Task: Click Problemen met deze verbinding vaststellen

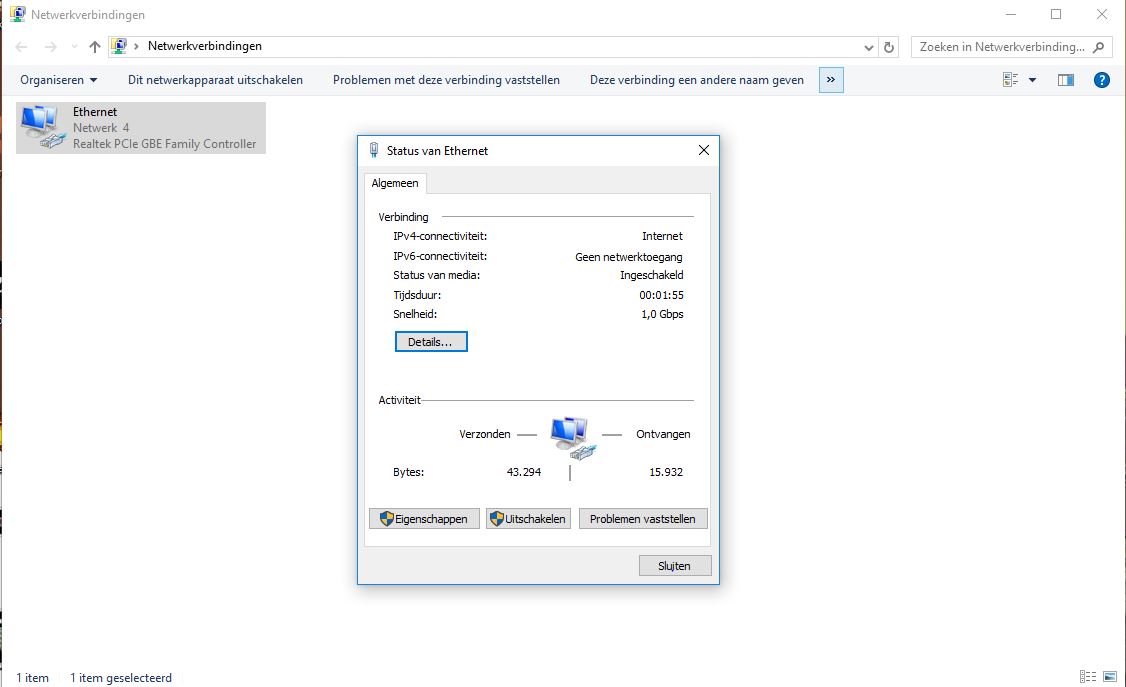Action: pos(446,80)
